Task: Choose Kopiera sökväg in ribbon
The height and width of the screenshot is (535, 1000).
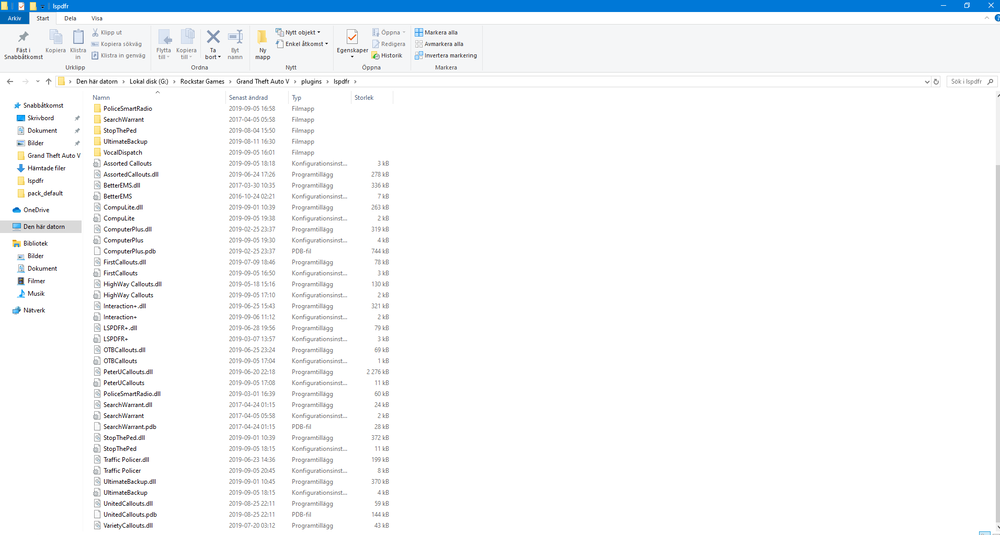Action: pos(117,44)
